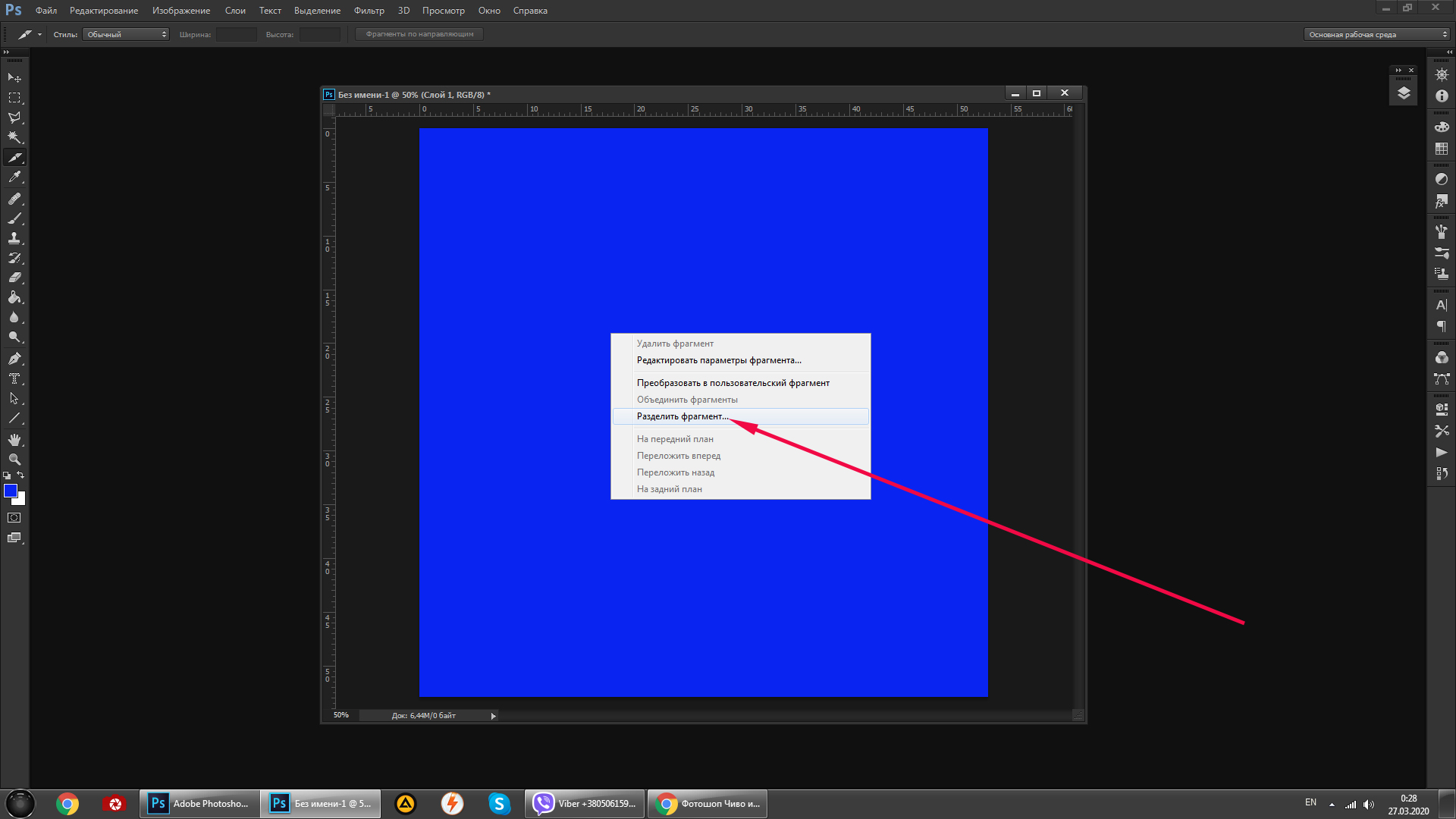Reset default foreground and background colors

[7, 475]
